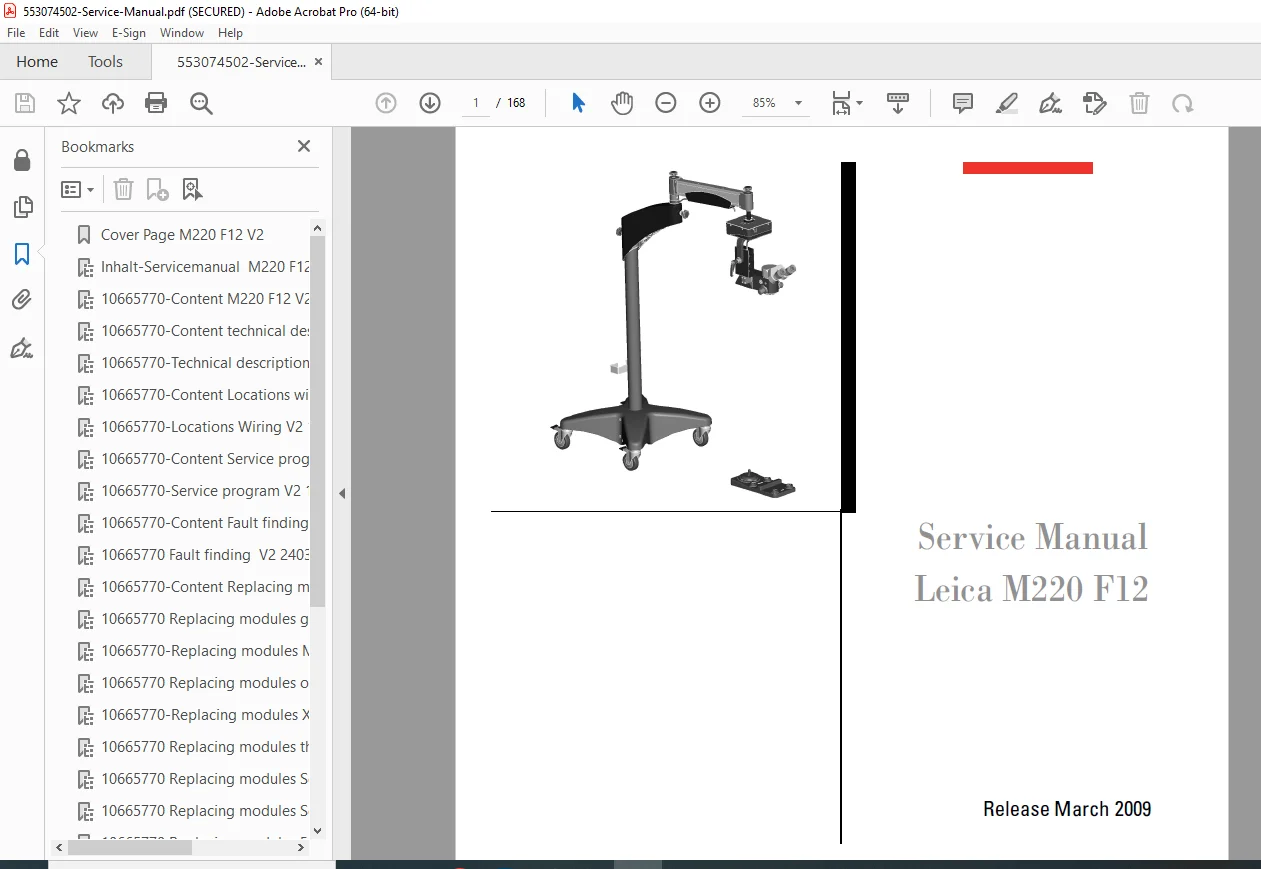The image size is (1261, 869).
Task: Click the rotate or undo icon in the toolbar
Action: (1183, 103)
